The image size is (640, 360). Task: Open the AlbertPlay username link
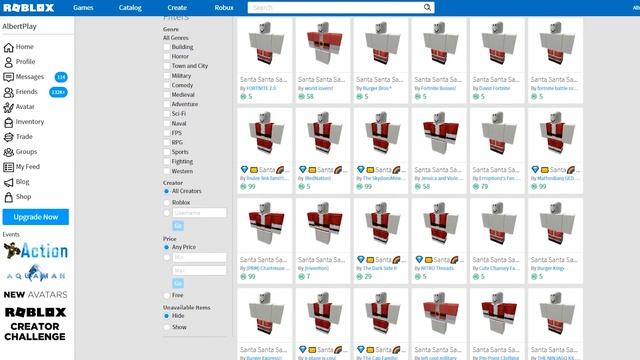(x=19, y=27)
